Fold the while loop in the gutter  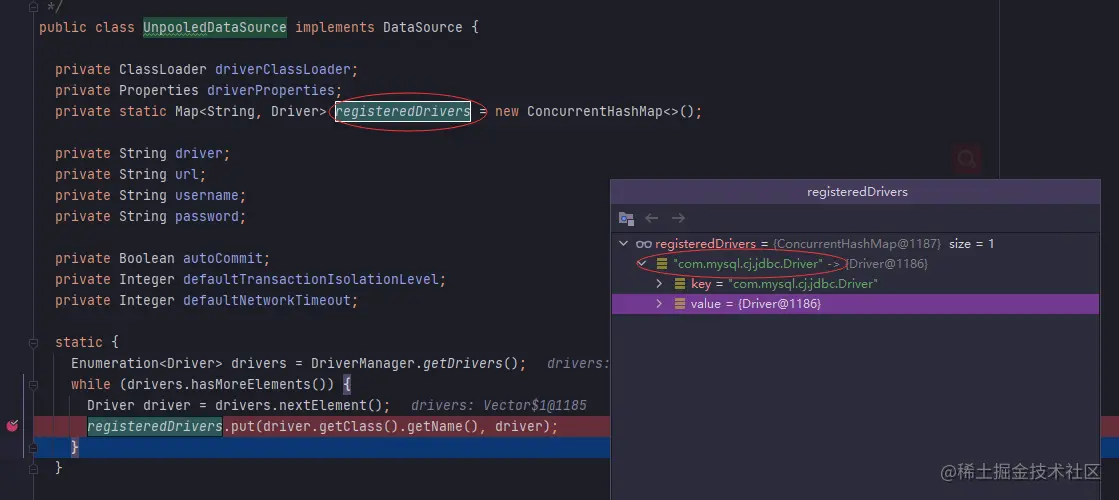[33, 385]
